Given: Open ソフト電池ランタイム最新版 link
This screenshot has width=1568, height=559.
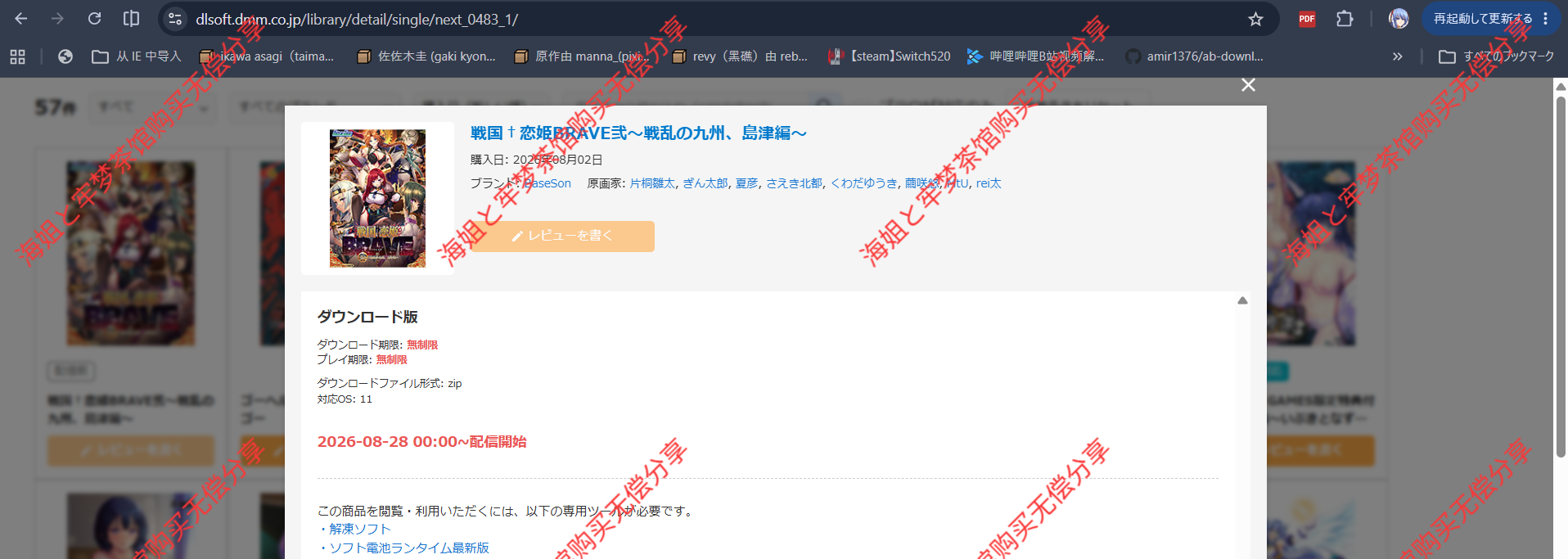Looking at the screenshot, I should [x=409, y=548].
